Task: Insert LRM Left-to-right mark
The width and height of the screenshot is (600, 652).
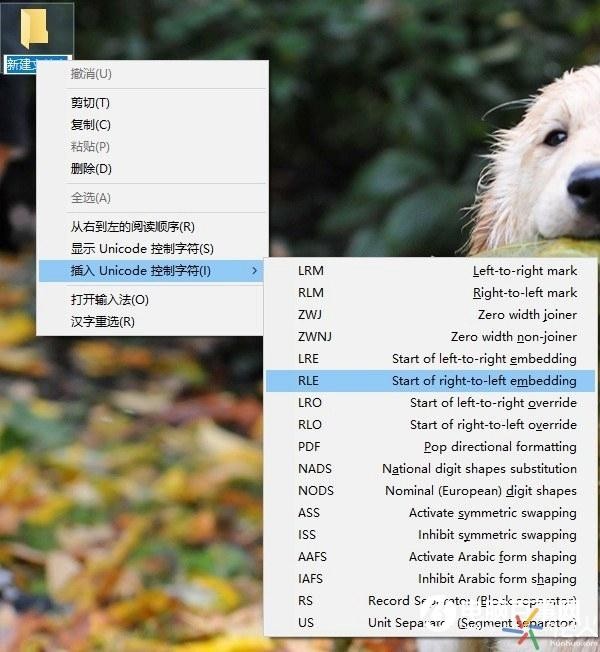Action: (x=436, y=271)
